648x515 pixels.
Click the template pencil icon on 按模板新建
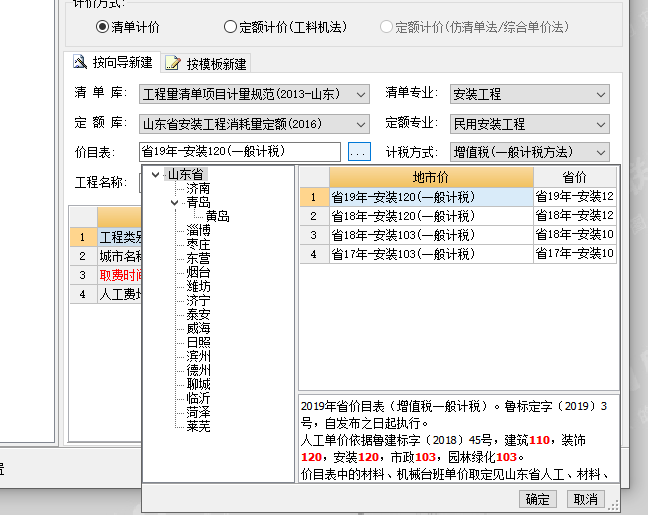[x=173, y=63]
